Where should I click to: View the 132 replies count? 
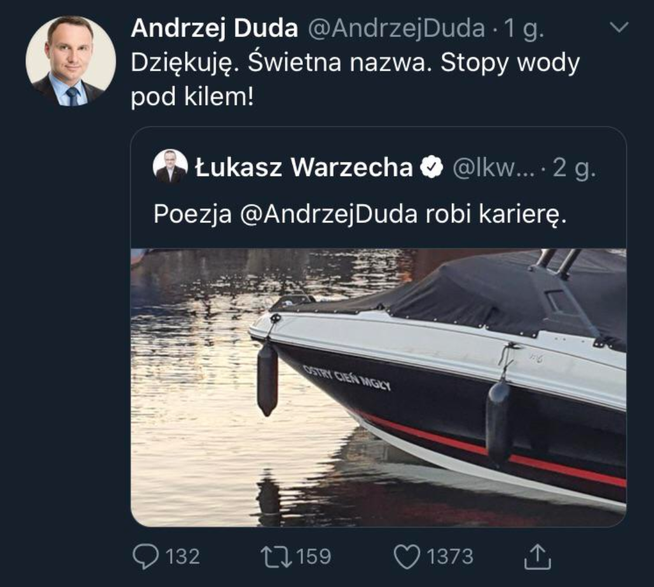(x=183, y=557)
